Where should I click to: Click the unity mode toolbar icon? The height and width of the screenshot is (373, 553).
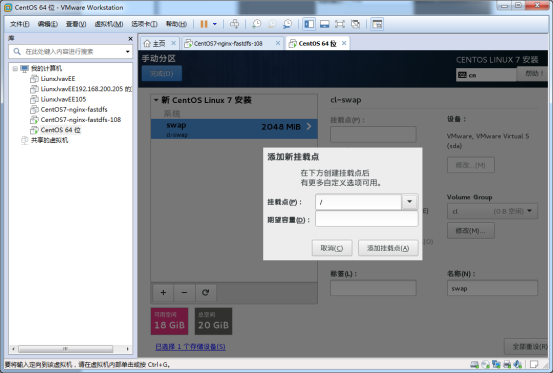356,24
